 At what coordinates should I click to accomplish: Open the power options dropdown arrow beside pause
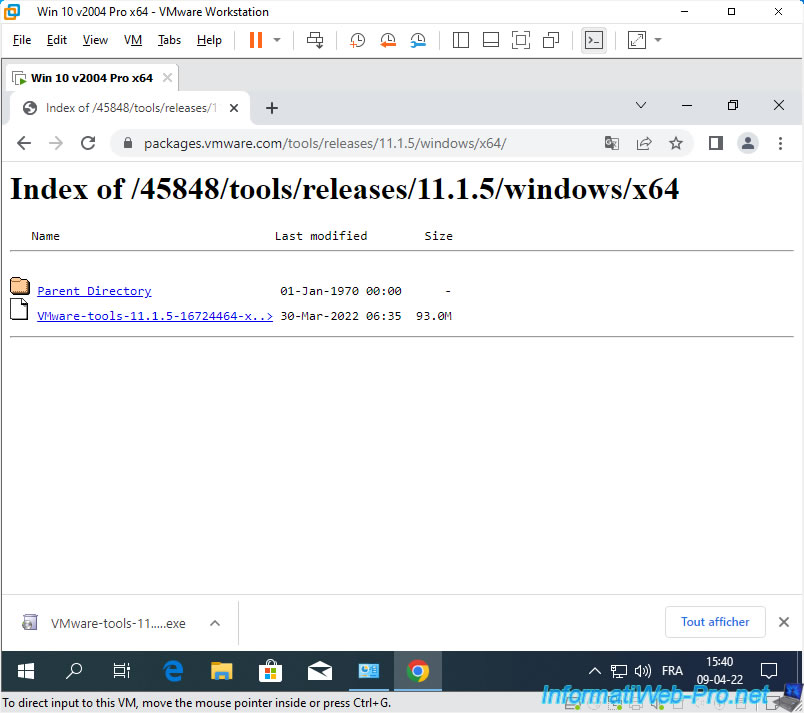[277, 40]
